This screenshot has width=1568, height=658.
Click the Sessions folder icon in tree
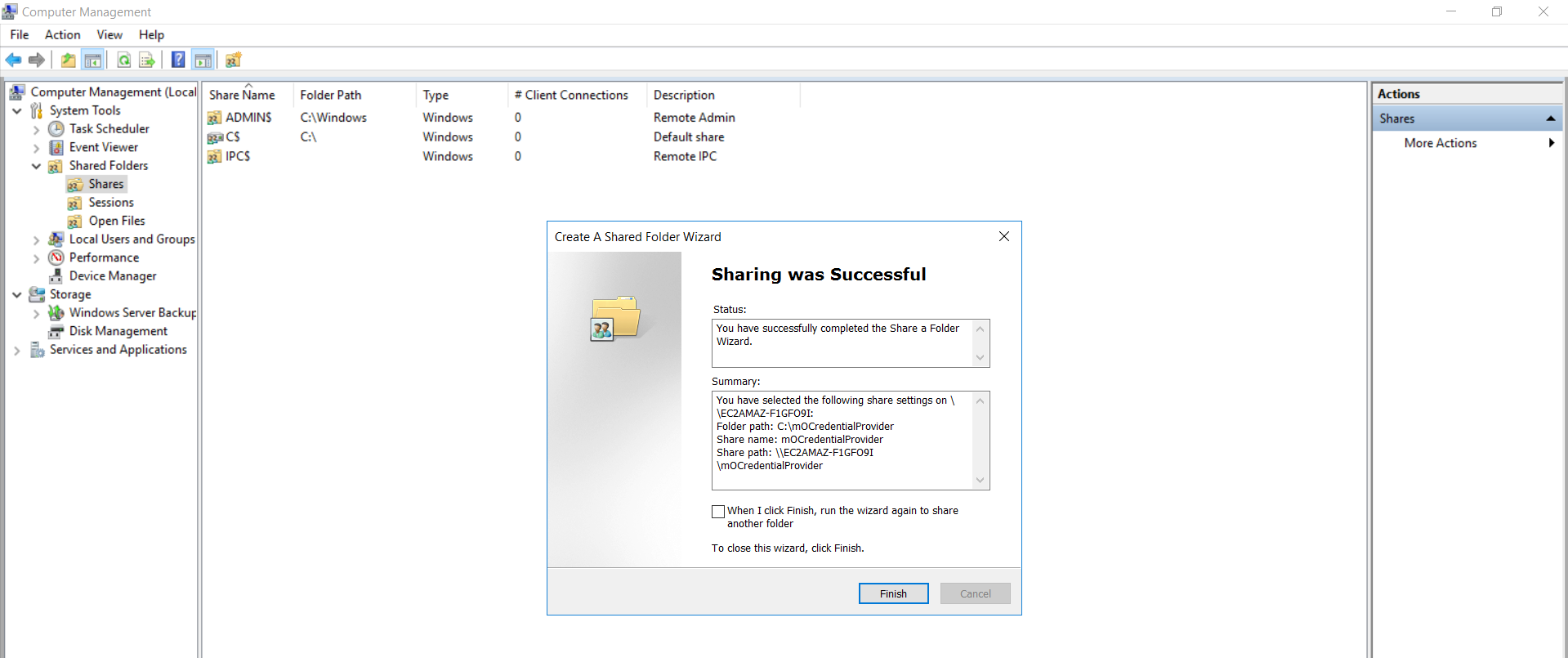click(75, 203)
